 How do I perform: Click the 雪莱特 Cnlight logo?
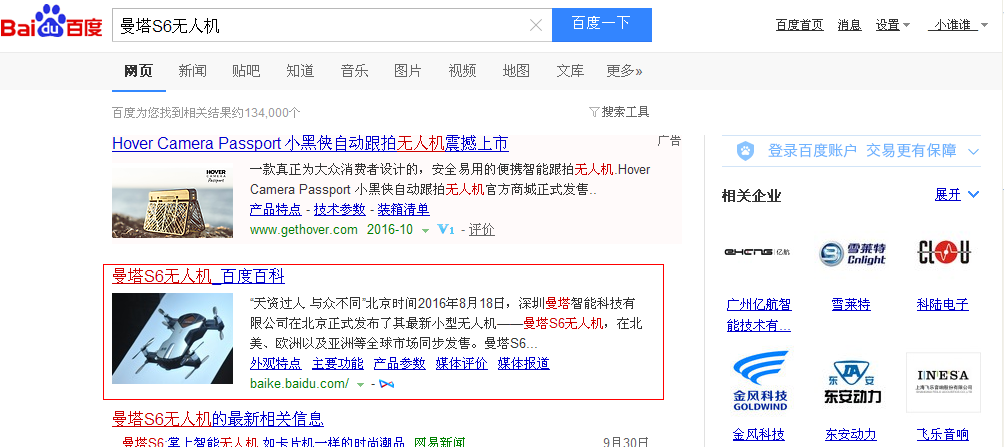coord(852,253)
